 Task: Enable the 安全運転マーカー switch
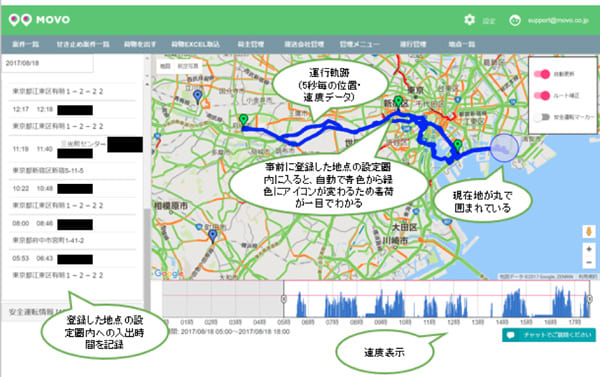pos(542,117)
